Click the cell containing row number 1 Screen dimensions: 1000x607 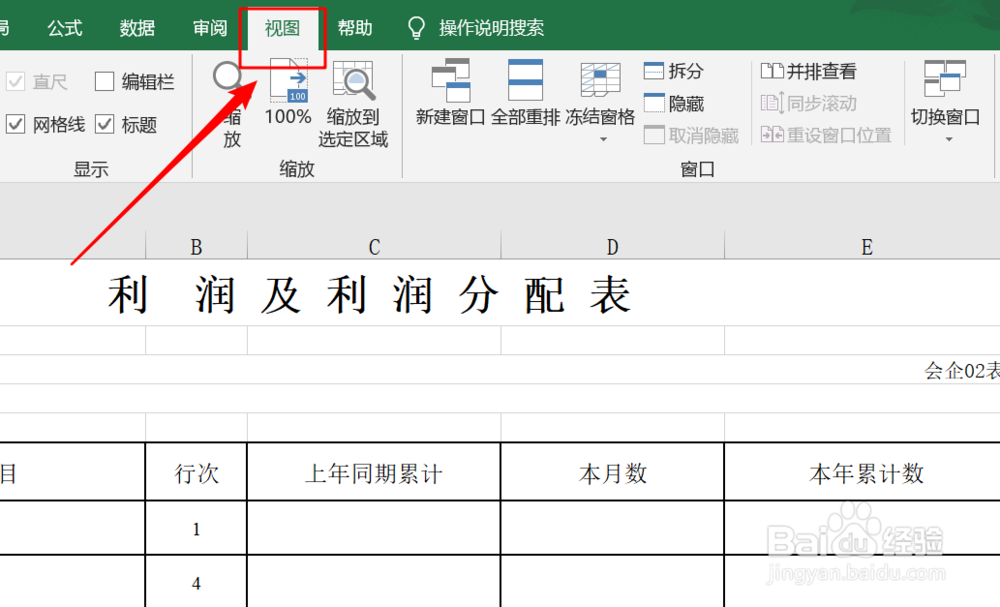click(196, 528)
